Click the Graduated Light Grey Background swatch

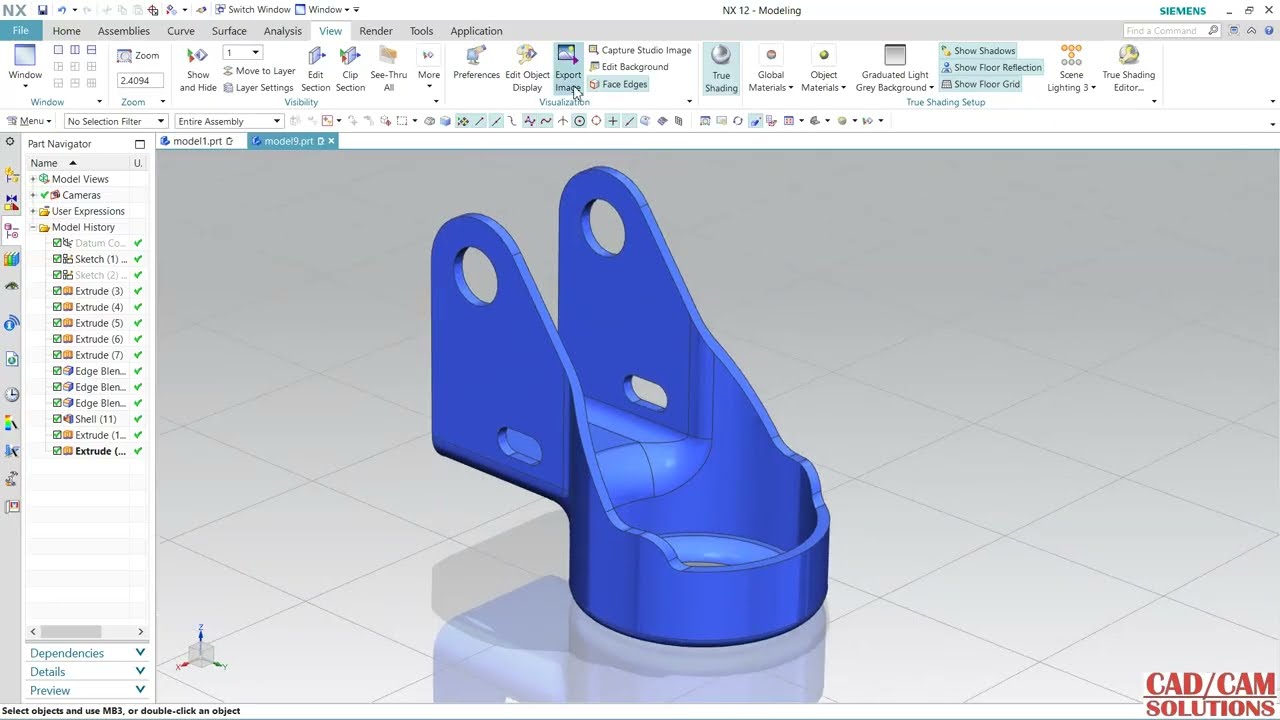895,56
